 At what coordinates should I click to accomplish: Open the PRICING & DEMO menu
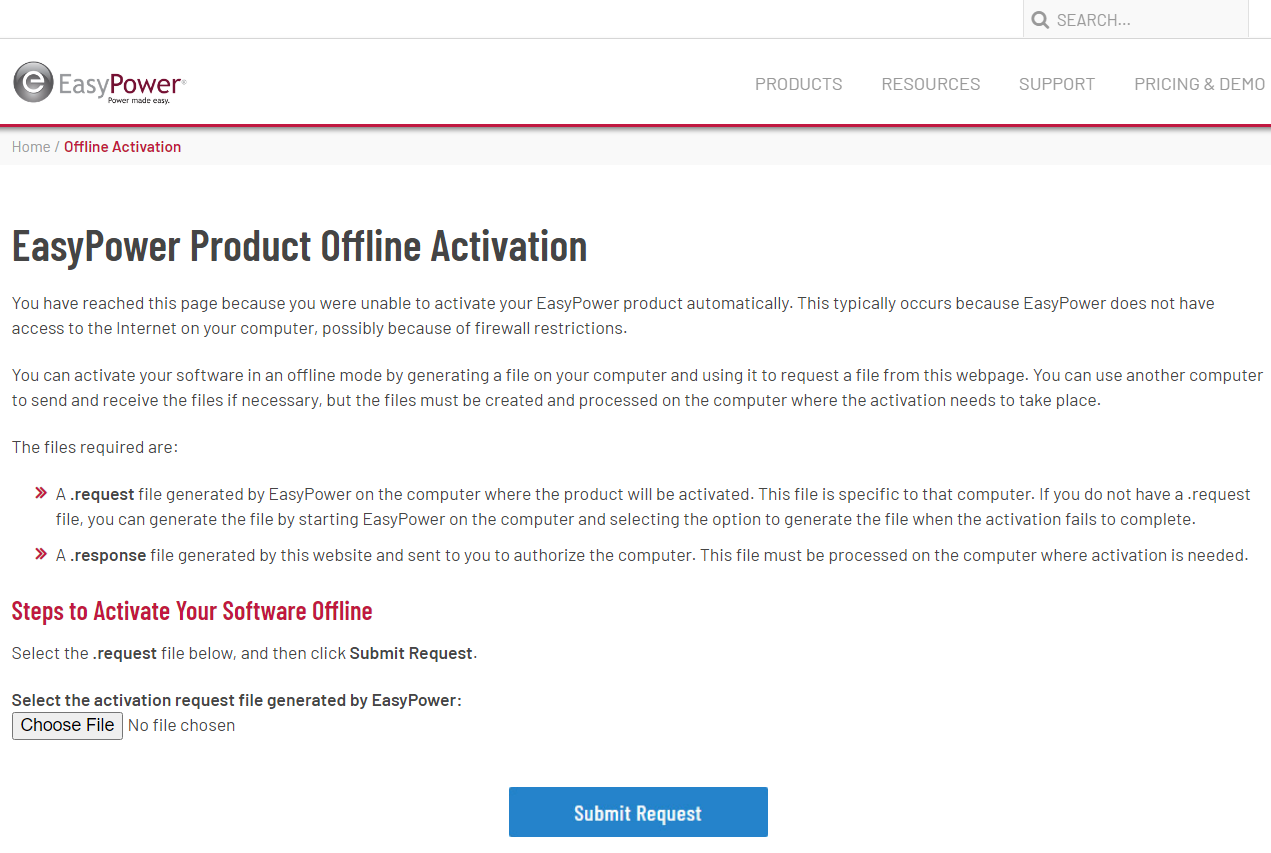(1199, 84)
